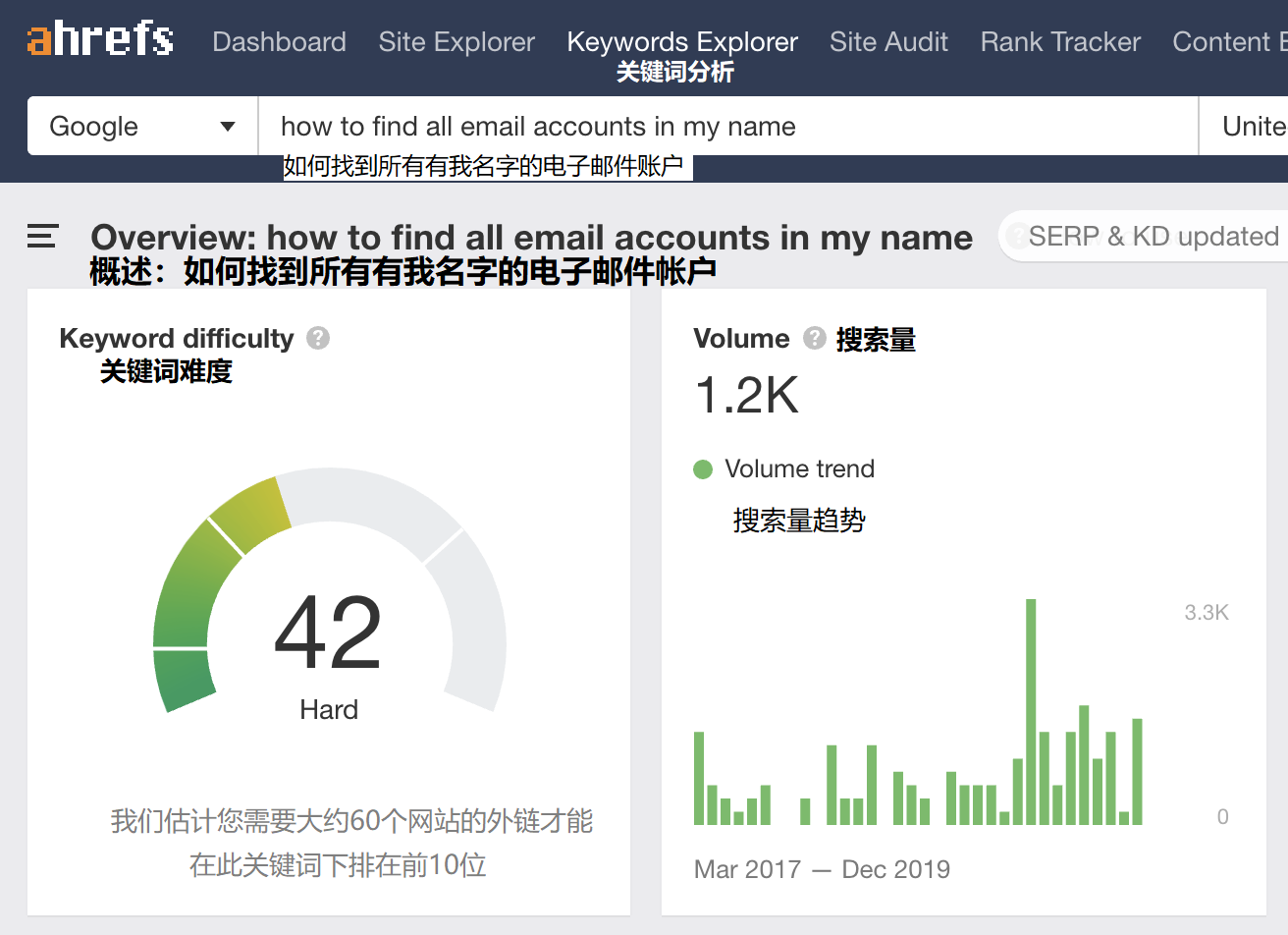Go to the Dashboard tab
The width and height of the screenshot is (1288, 935).
[279, 42]
